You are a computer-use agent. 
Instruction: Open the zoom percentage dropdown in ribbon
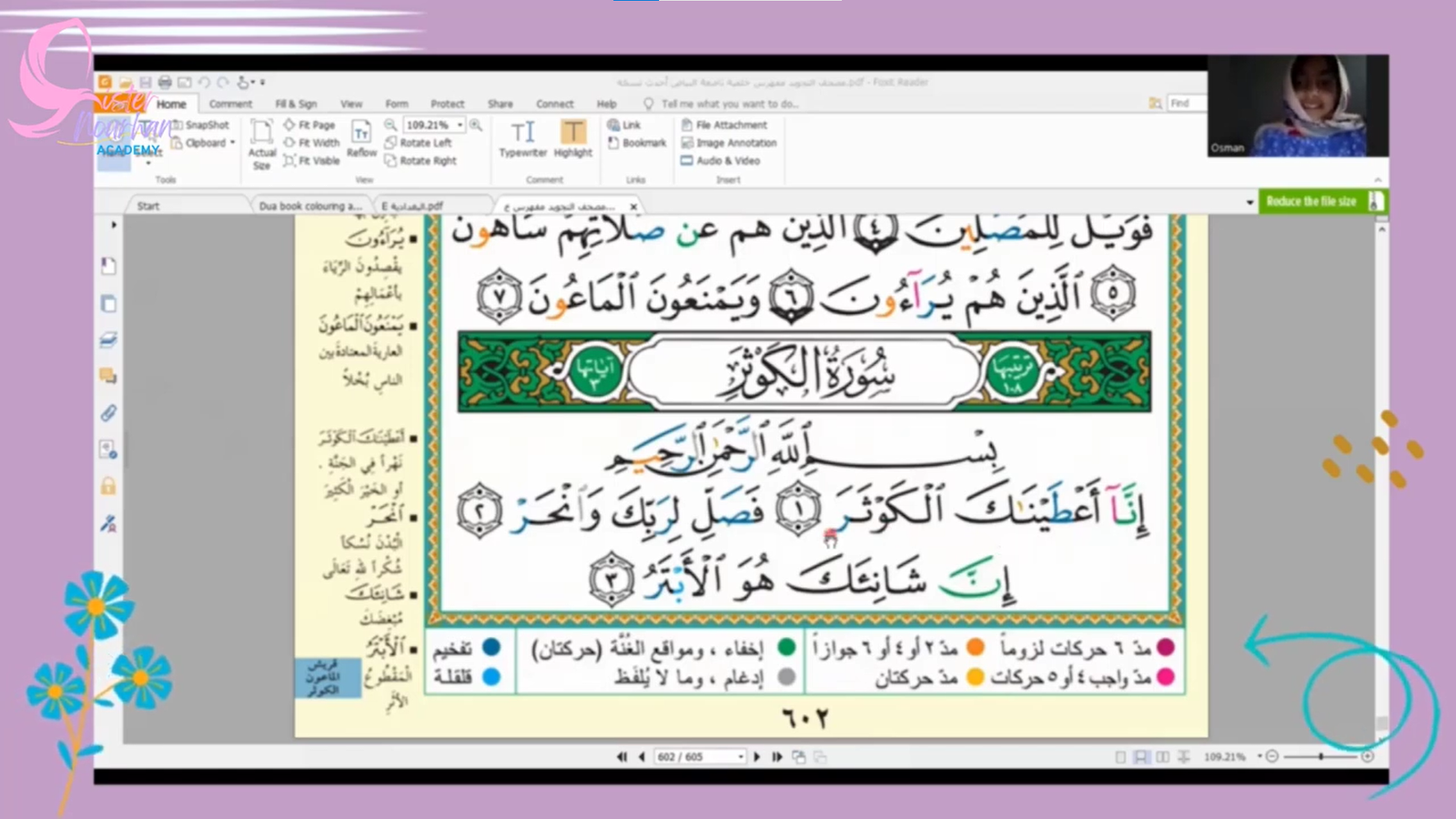click(460, 125)
